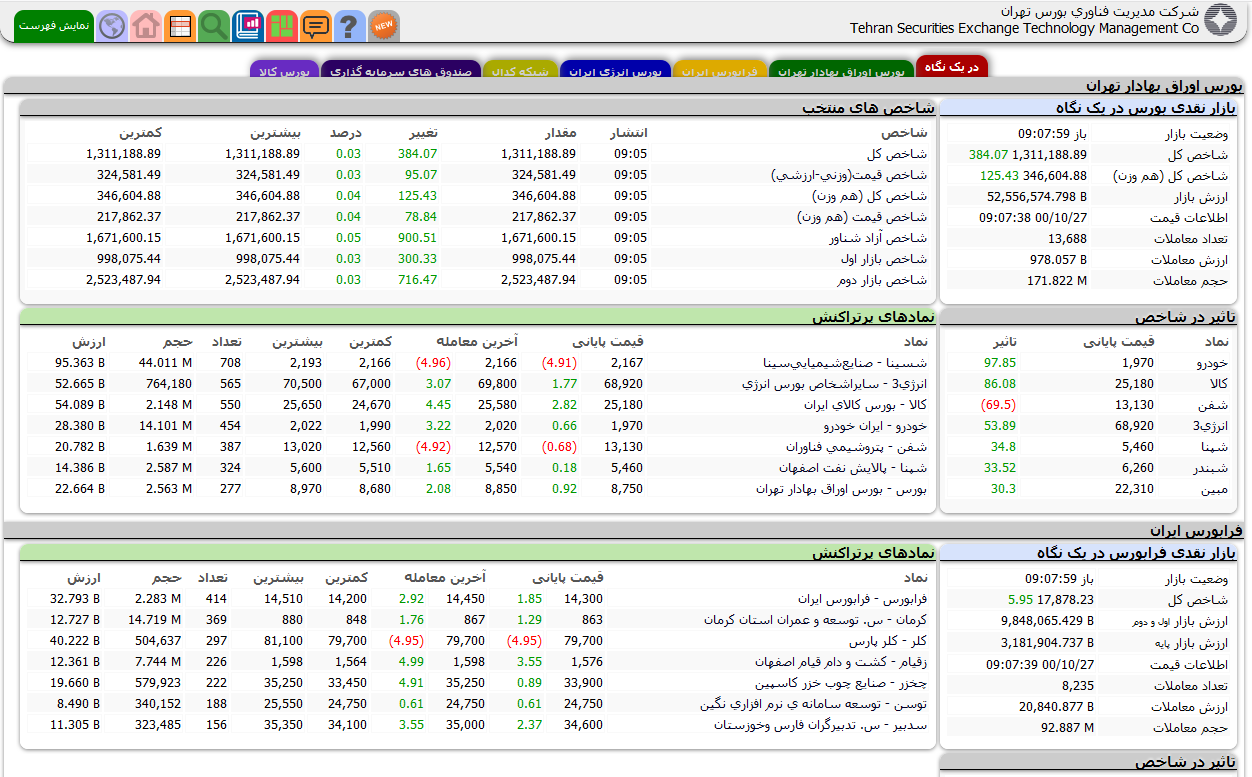
Task: Open 'کرمان - س. توسعه و عمران استان کرمان'
Action: tap(815, 620)
